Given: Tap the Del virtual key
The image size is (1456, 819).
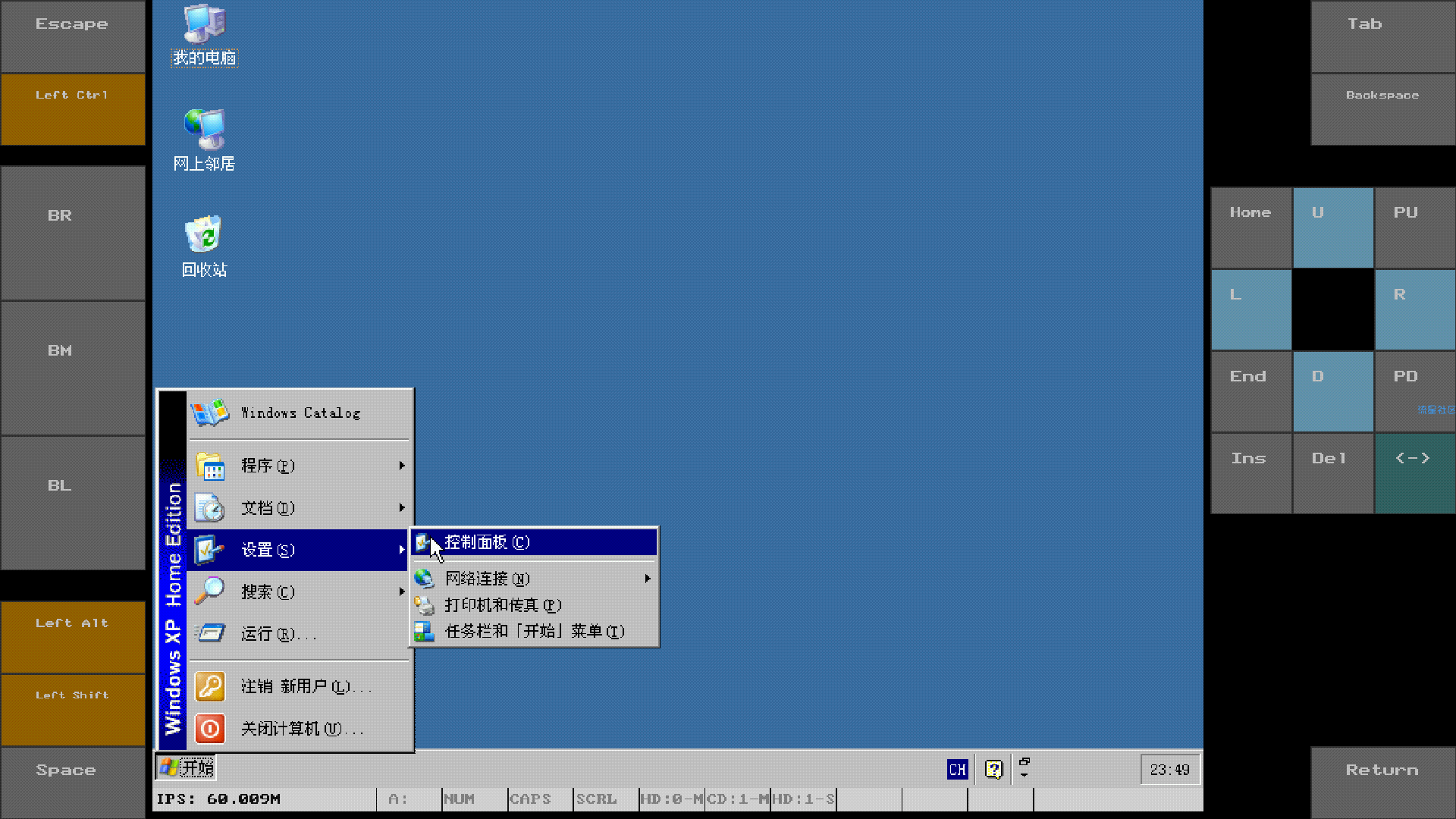Looking at the screenshot, I should tap(1333, 473).
